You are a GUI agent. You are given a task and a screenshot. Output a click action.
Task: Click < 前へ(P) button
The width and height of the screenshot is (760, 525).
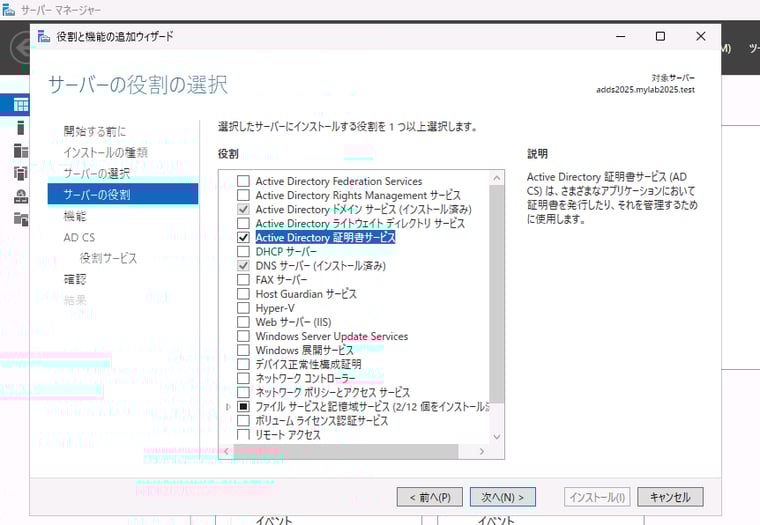tap(429, 497)
